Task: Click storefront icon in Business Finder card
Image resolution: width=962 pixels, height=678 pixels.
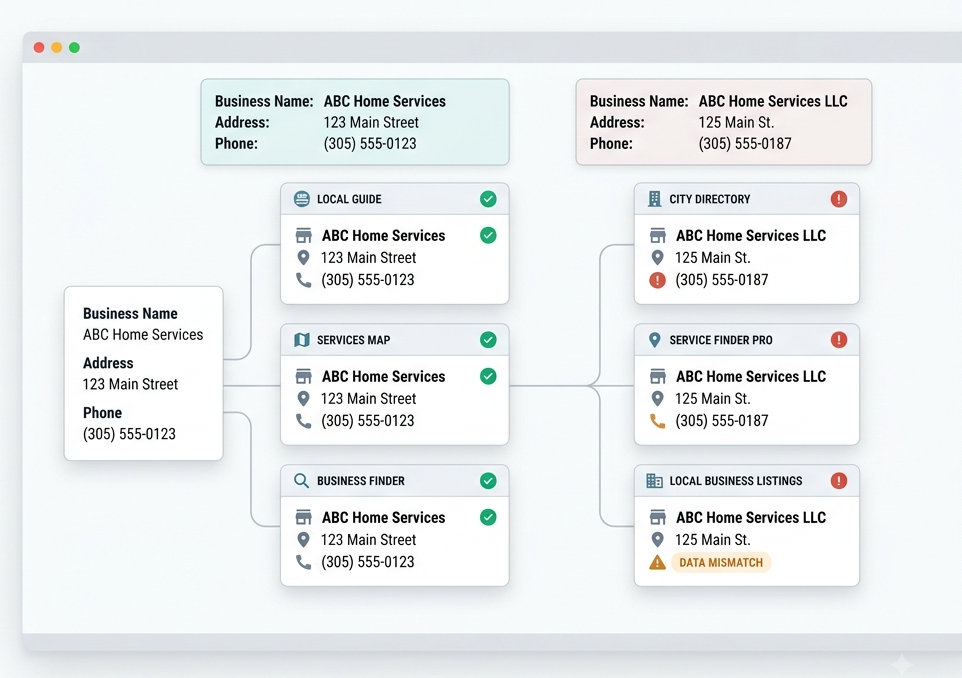Action: [x=304, y=517]
